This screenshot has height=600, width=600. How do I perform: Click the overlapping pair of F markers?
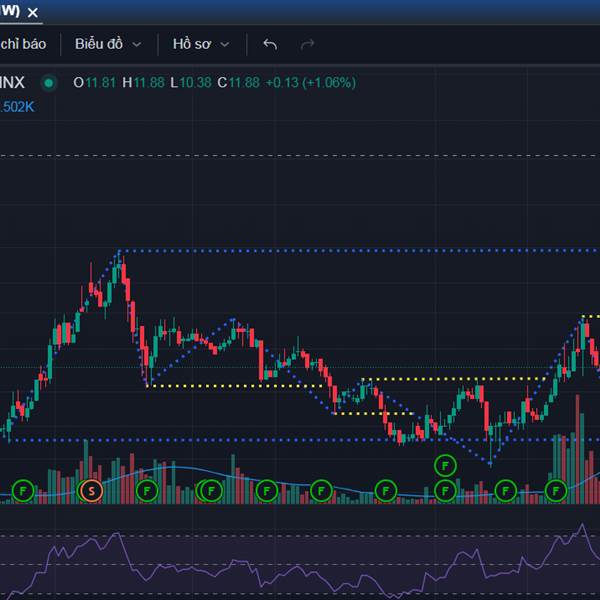tap(210, 490)
